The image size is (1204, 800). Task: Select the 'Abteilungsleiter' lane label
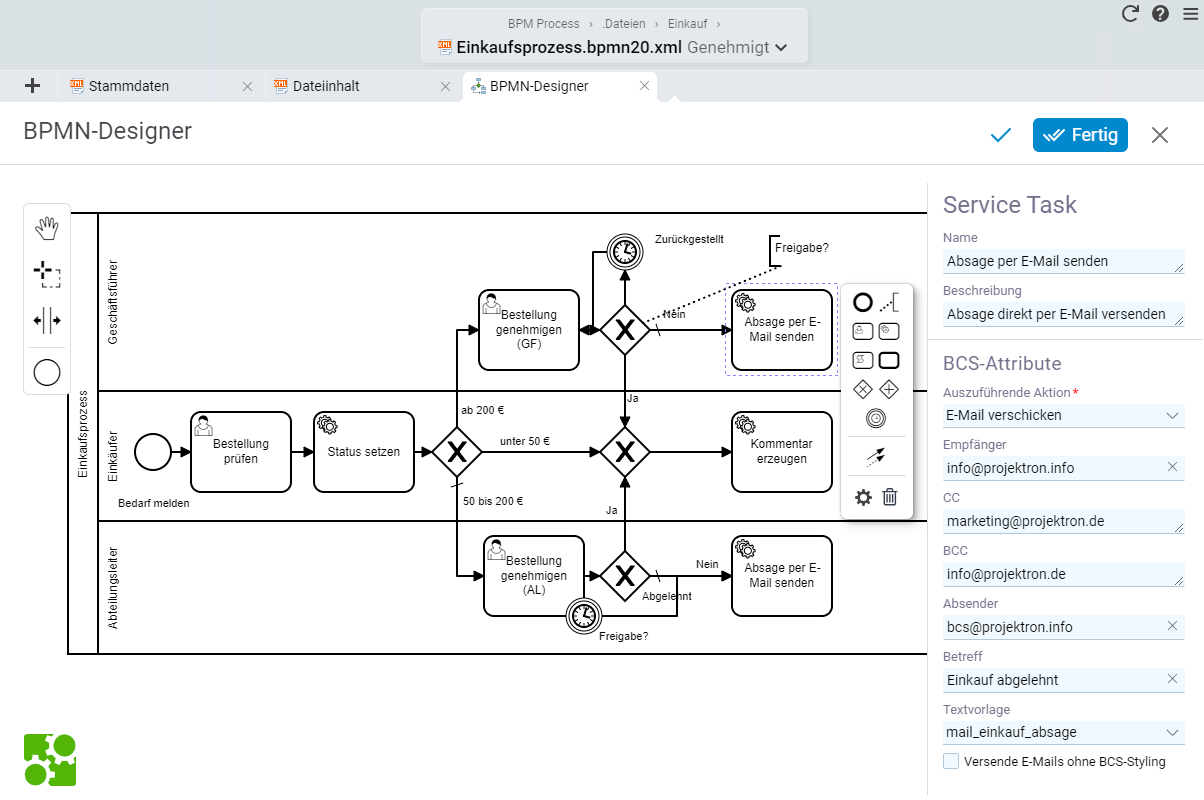click(113, 587)
